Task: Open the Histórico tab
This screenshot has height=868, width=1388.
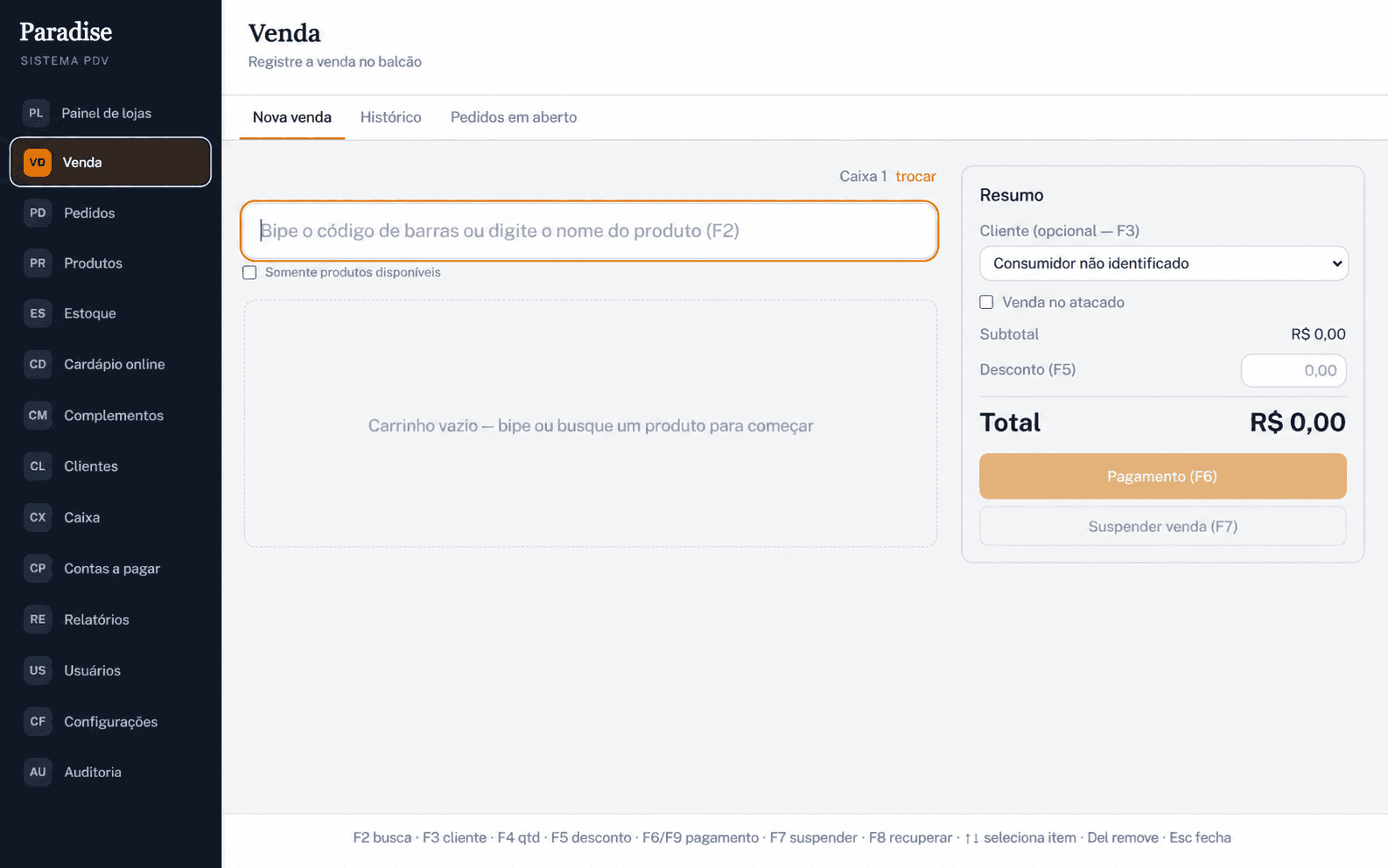Action: click(x=390, y=117)
